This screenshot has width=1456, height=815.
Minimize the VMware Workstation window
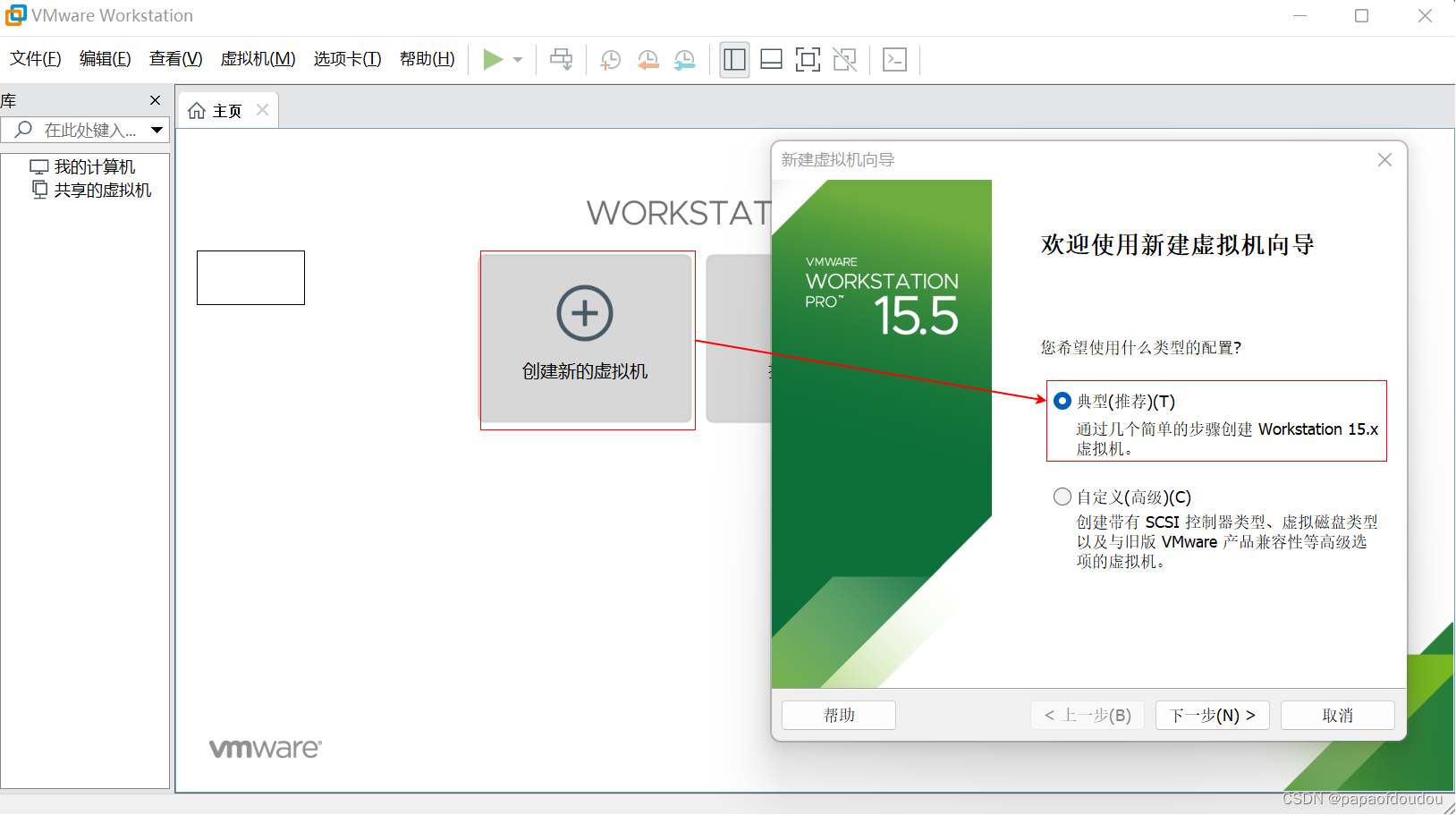pyautogui.click(x=1299, y=16)
